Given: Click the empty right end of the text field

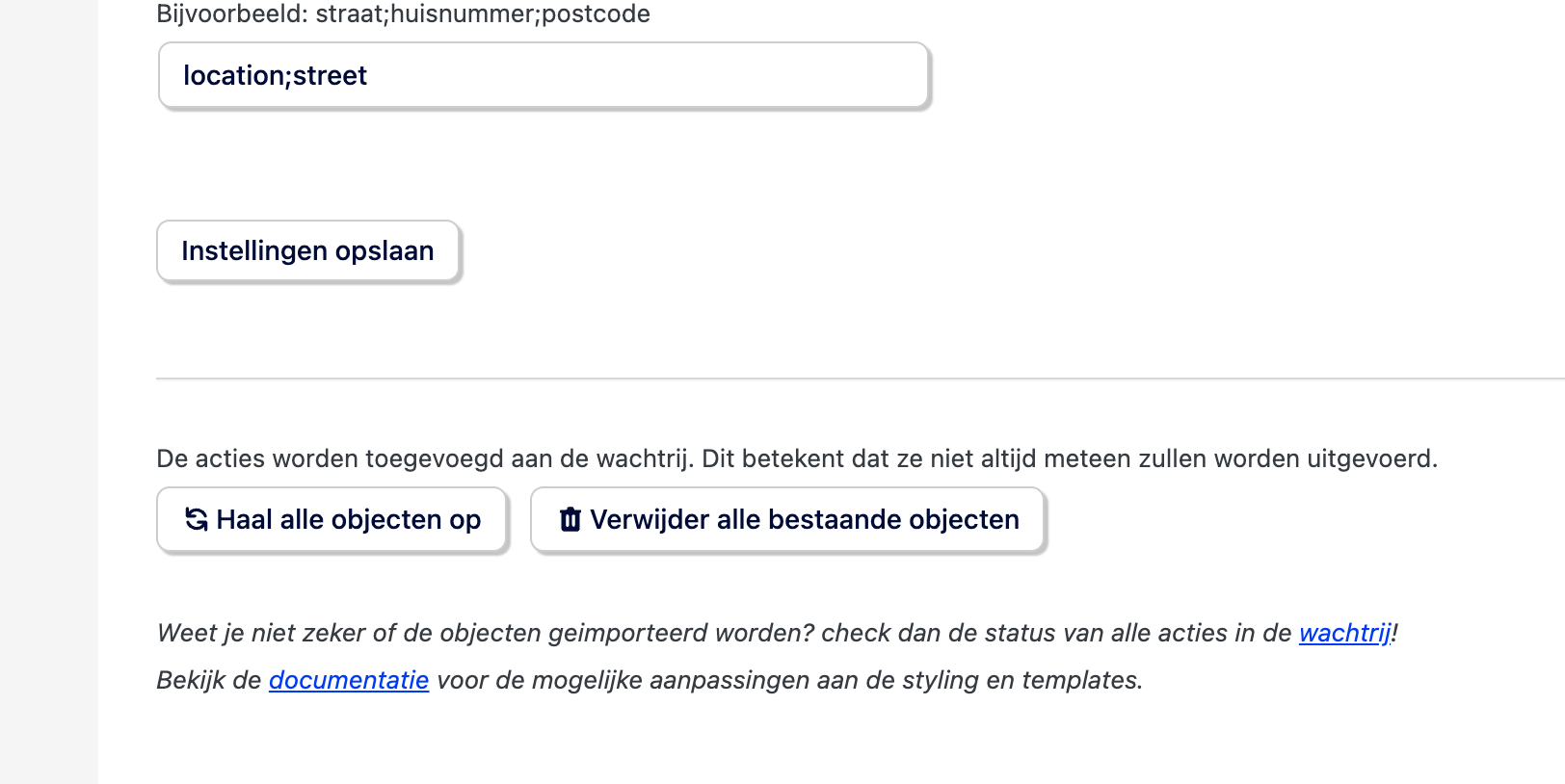Looking at the screenshot, I should click(867, 76).
